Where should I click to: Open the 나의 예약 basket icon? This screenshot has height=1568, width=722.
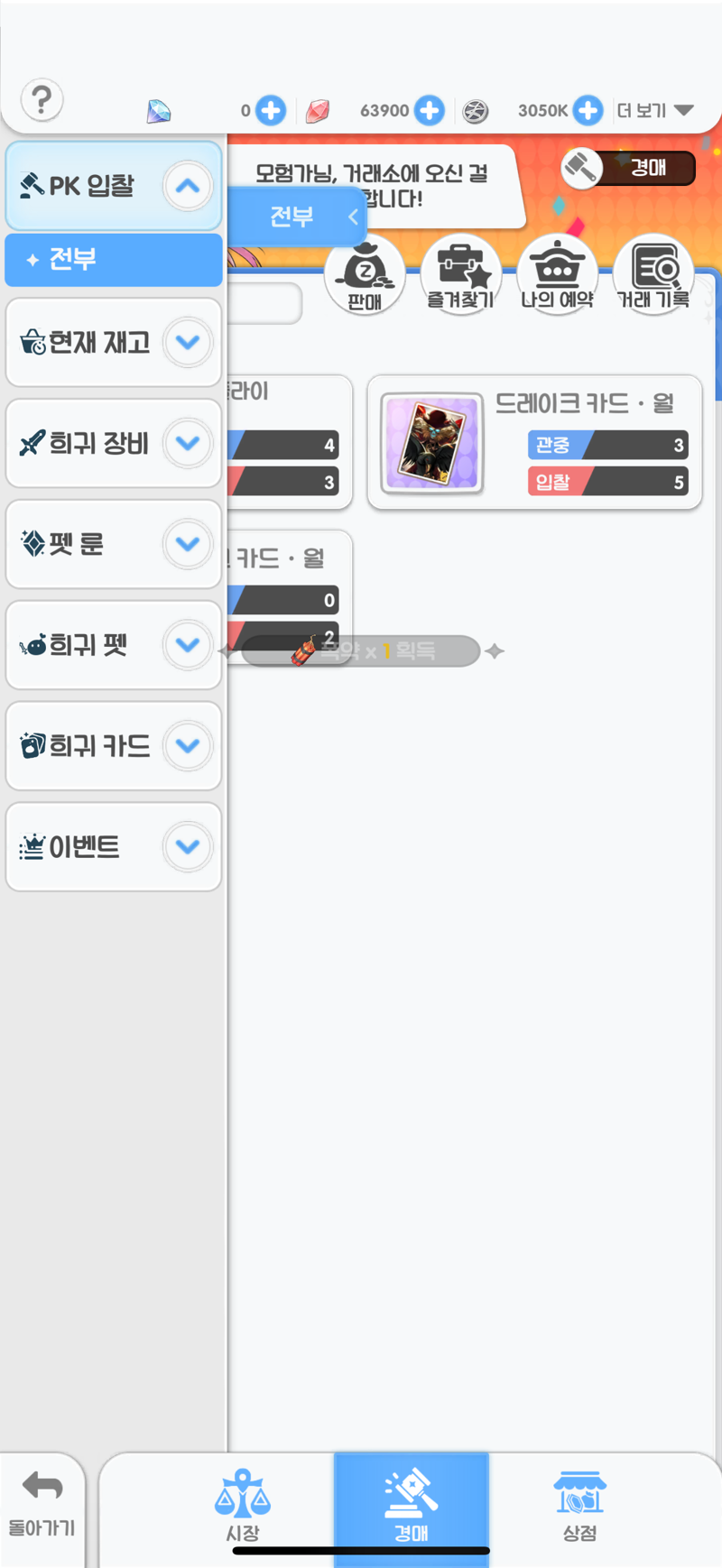point(557,274)
